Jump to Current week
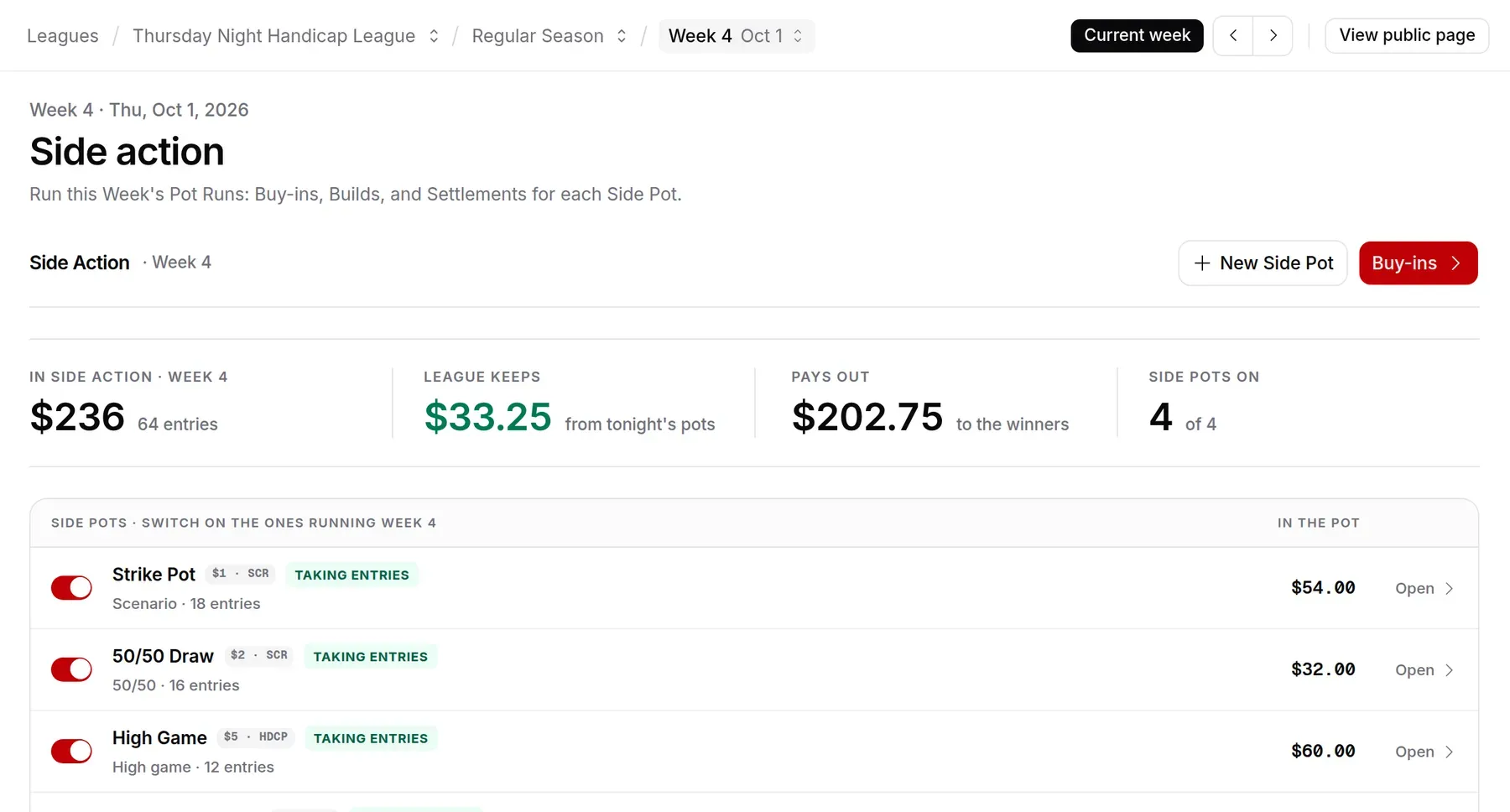The width and height of the screenshot is (1510, 812). tap(1137, 35)
